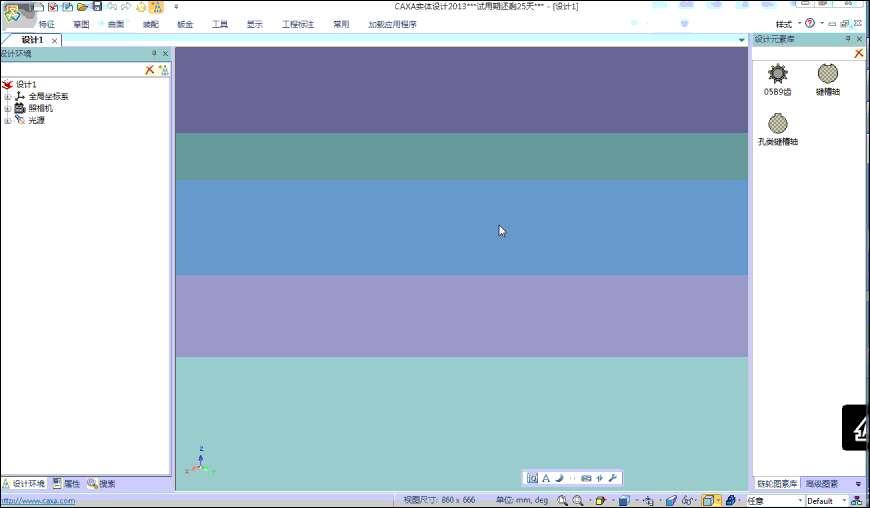This screenshot has width=870, height=508.
Task: Select 光源 in the design tree
Action: 36,120
